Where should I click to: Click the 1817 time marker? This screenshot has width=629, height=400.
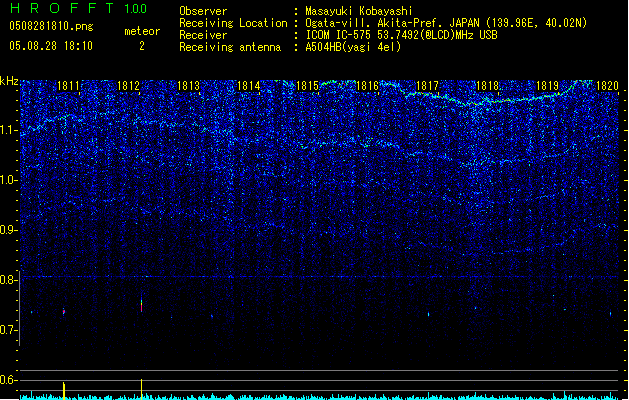coord(428,87)
